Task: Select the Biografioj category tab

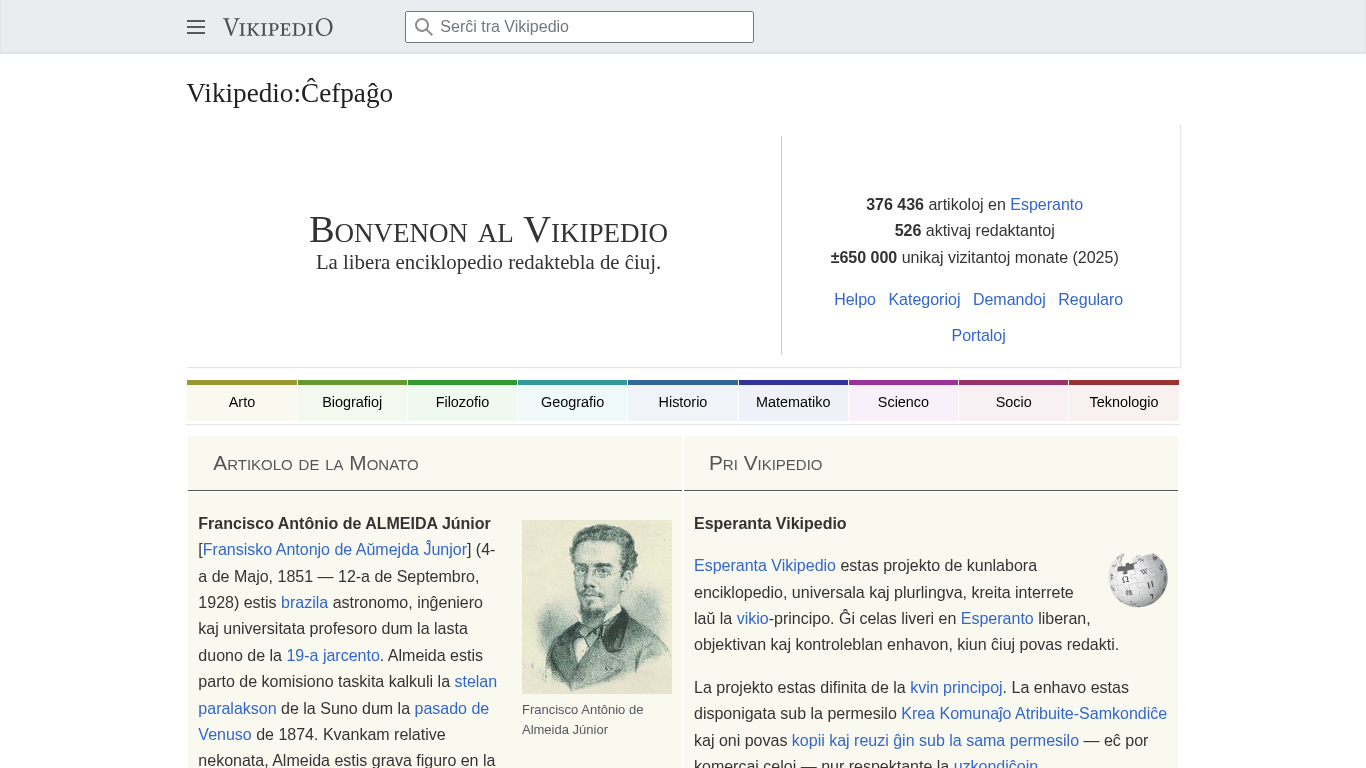Action: 352,402
